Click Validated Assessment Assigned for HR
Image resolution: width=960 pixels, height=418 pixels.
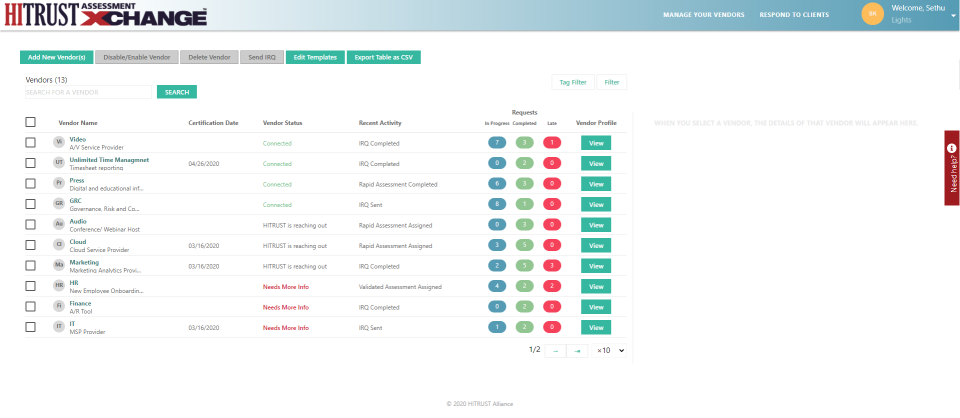pyautogui.click(x=400, y=286)
